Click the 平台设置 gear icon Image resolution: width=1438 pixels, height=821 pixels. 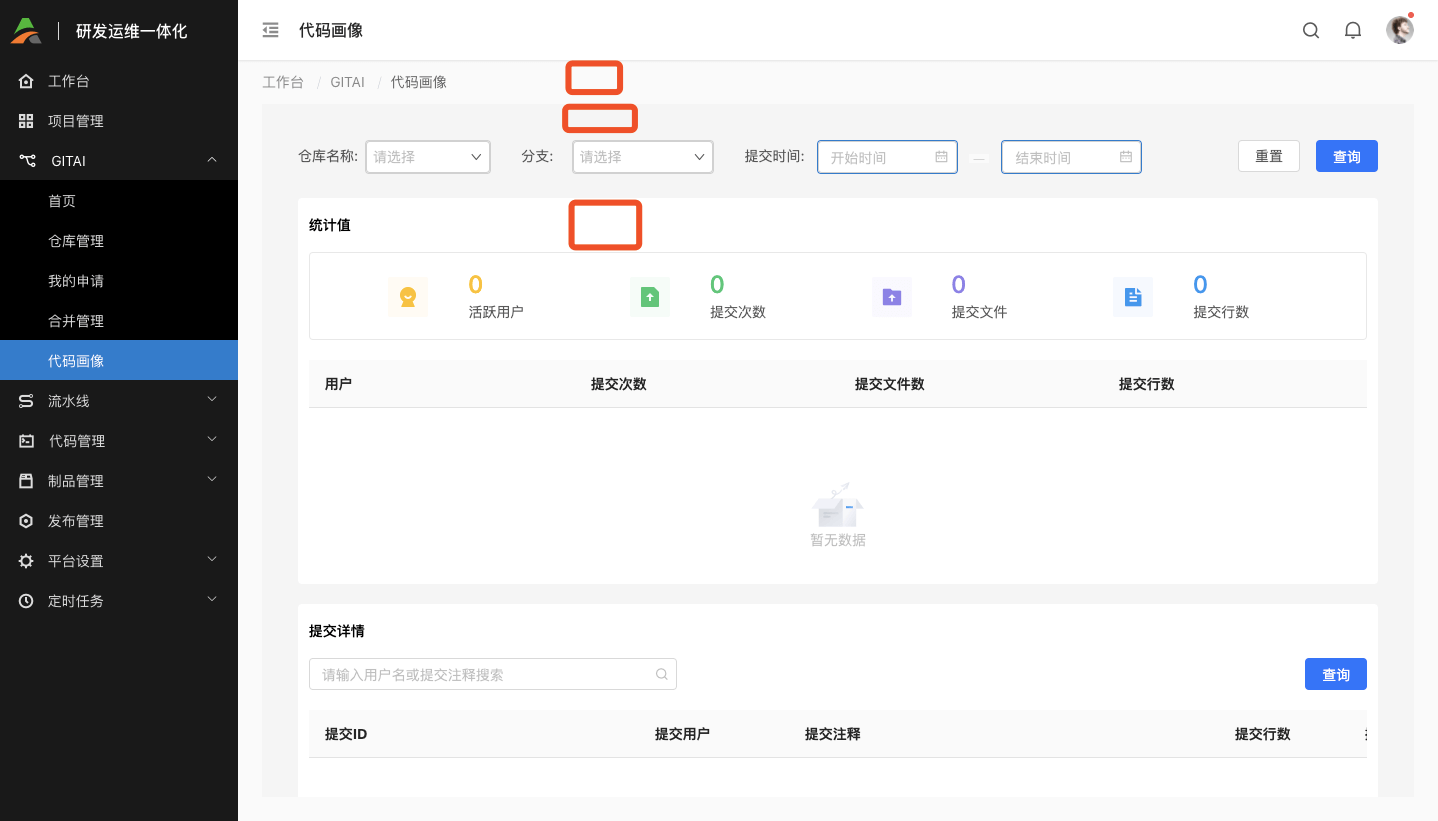(x=27, y=561)
